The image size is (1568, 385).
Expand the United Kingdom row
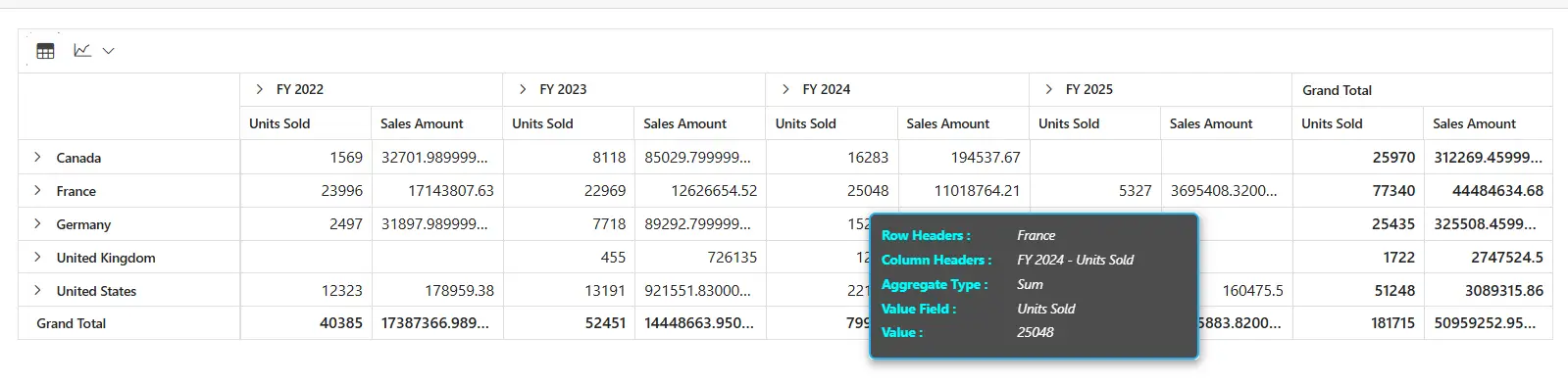tap(37, 257)
